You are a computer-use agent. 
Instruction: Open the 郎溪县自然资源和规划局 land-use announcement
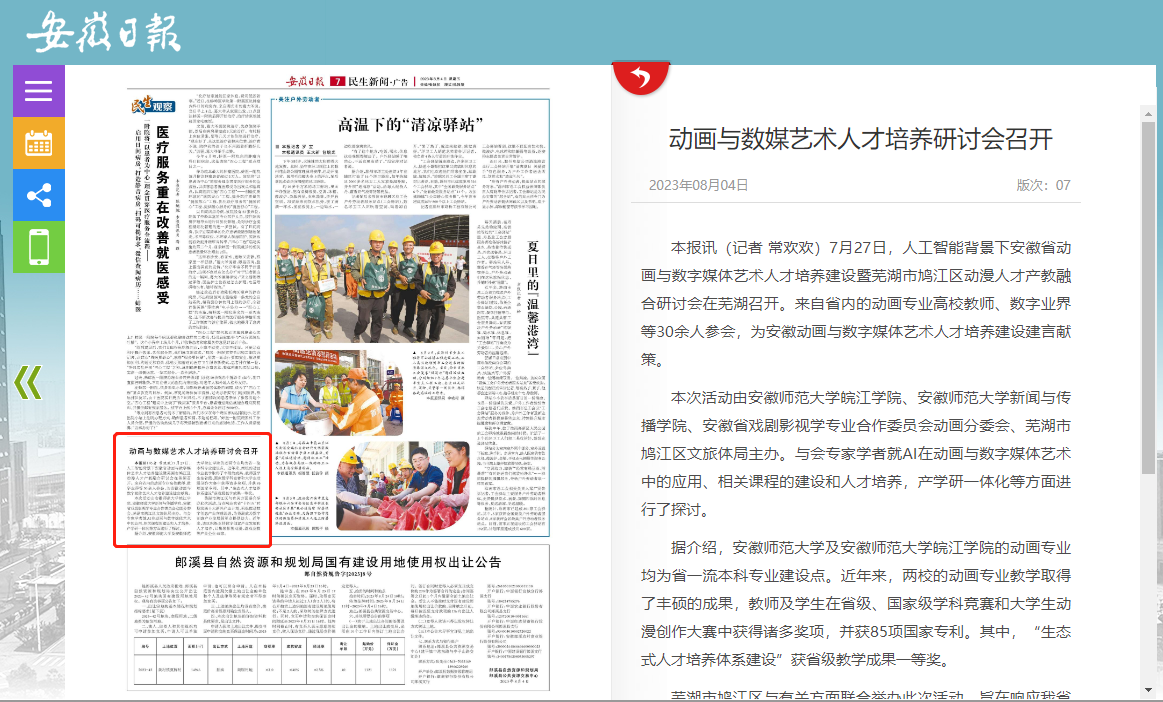338,562
